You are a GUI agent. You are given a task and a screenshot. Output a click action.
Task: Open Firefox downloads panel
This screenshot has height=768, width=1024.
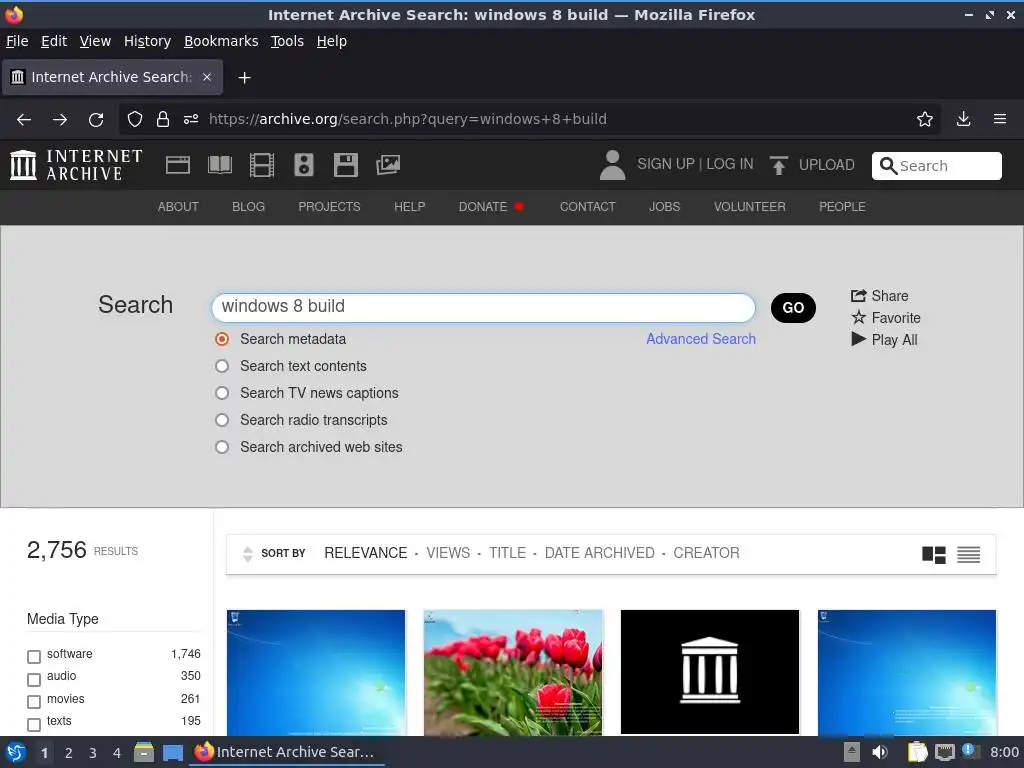963,119
